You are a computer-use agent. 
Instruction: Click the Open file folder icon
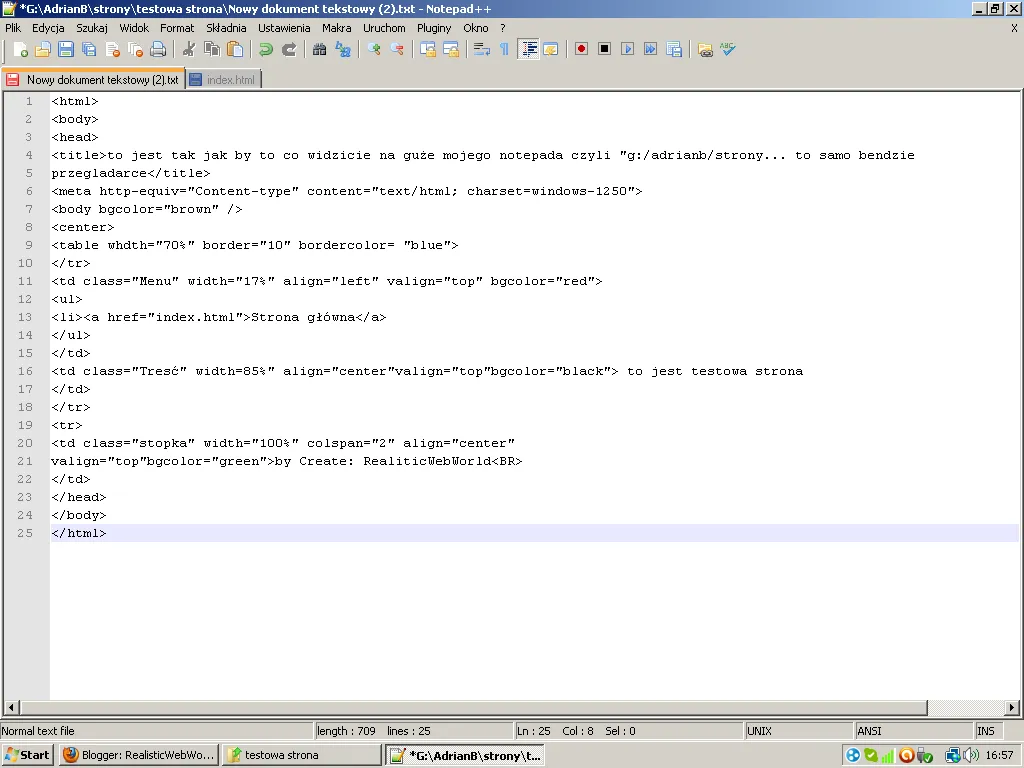click(x=43, y=50)
